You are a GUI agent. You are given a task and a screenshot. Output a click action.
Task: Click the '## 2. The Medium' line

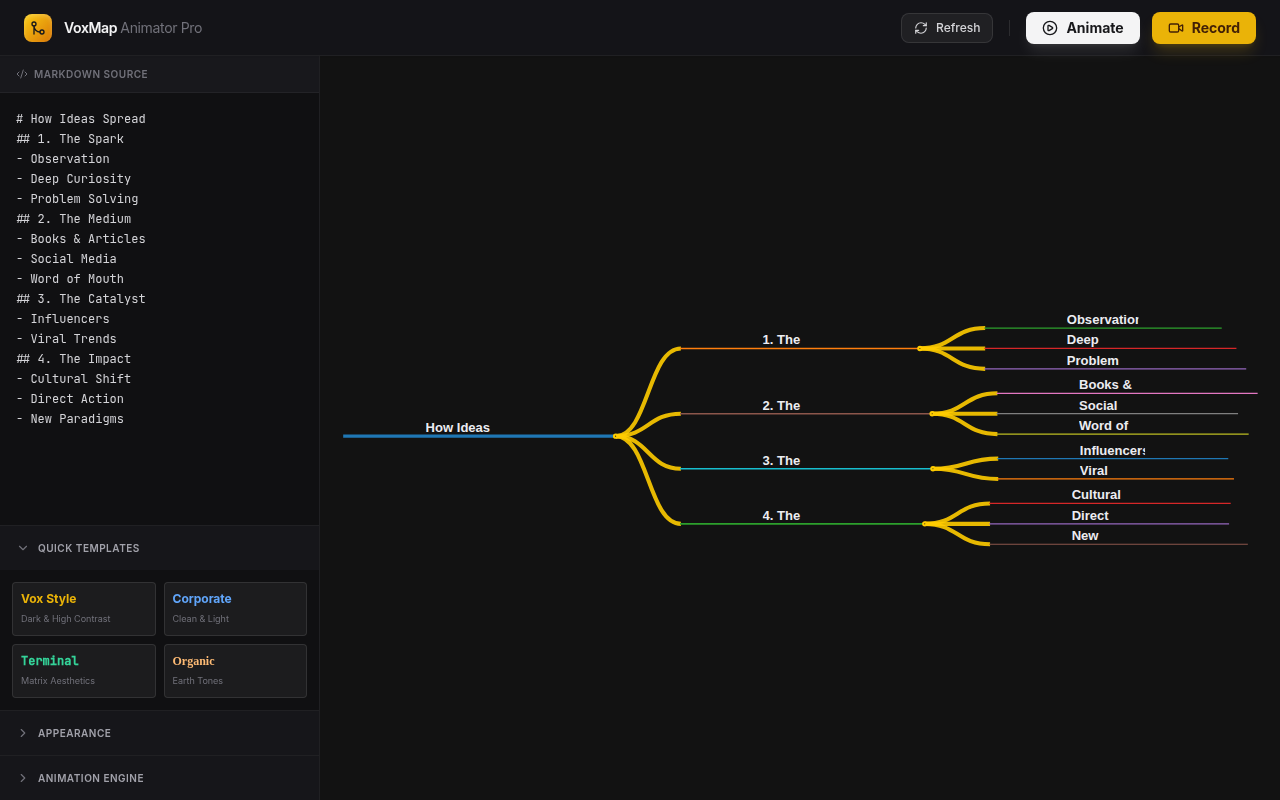tap(74, 219)
